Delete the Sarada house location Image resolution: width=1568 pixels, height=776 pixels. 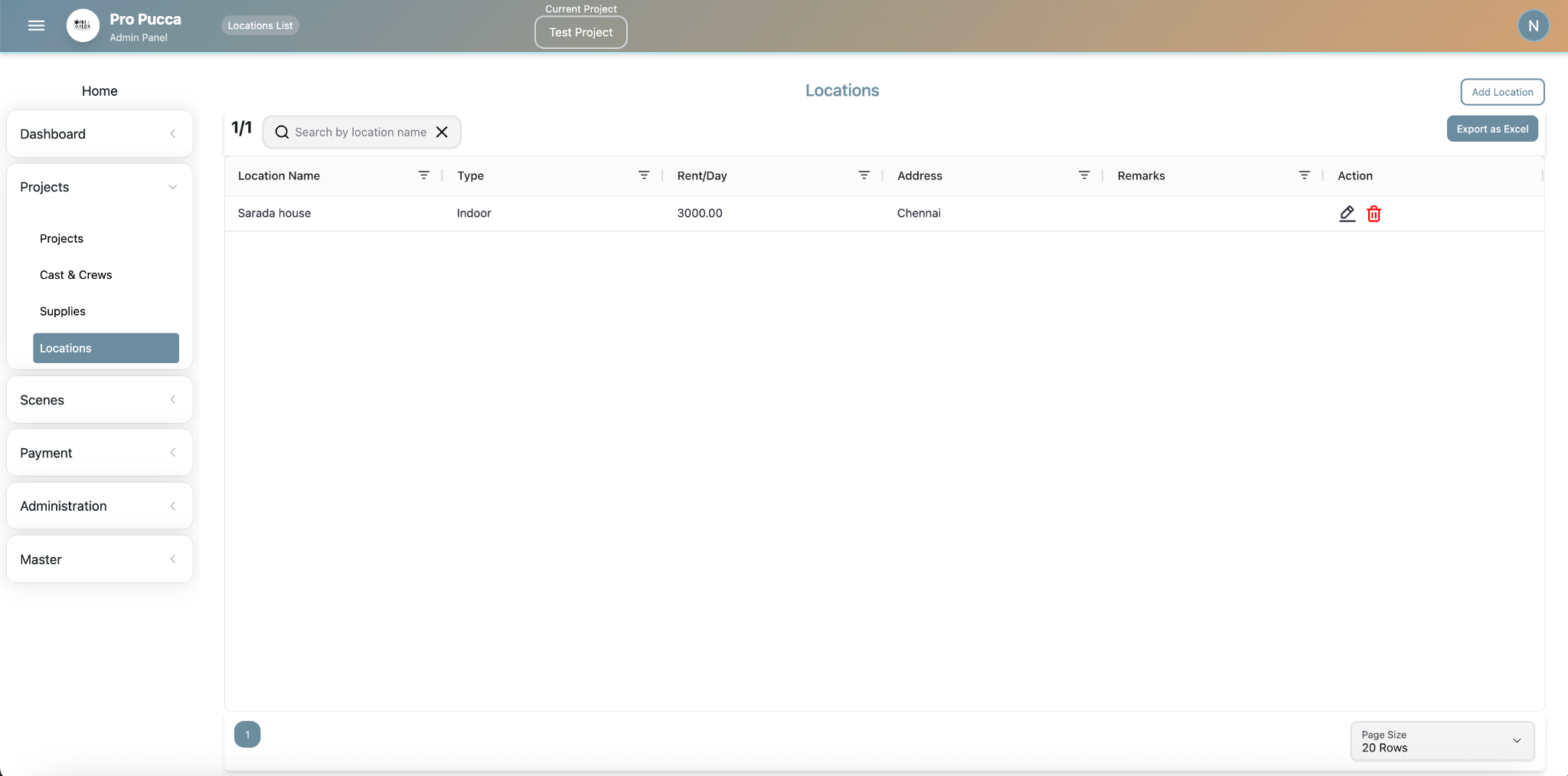1374,214
